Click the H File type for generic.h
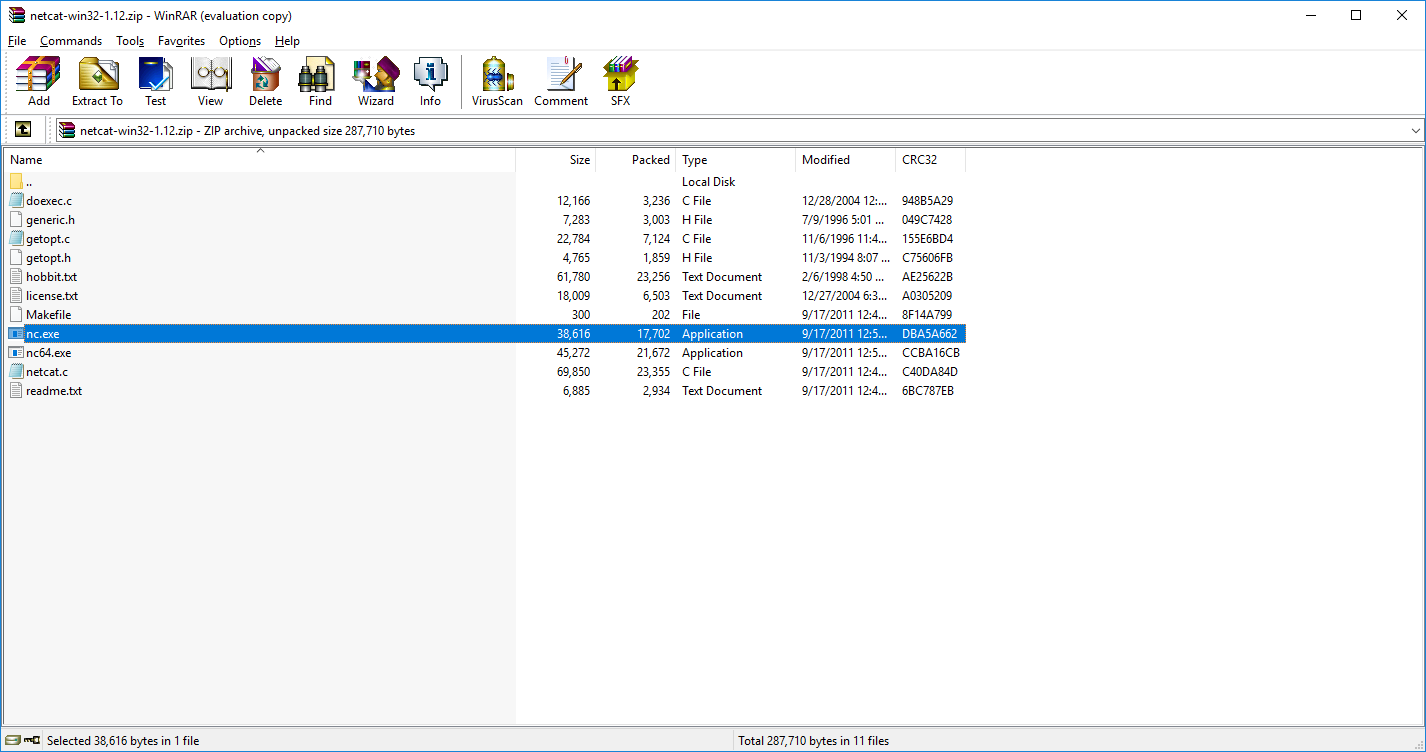1426x752 pixels. click(697, 220)
